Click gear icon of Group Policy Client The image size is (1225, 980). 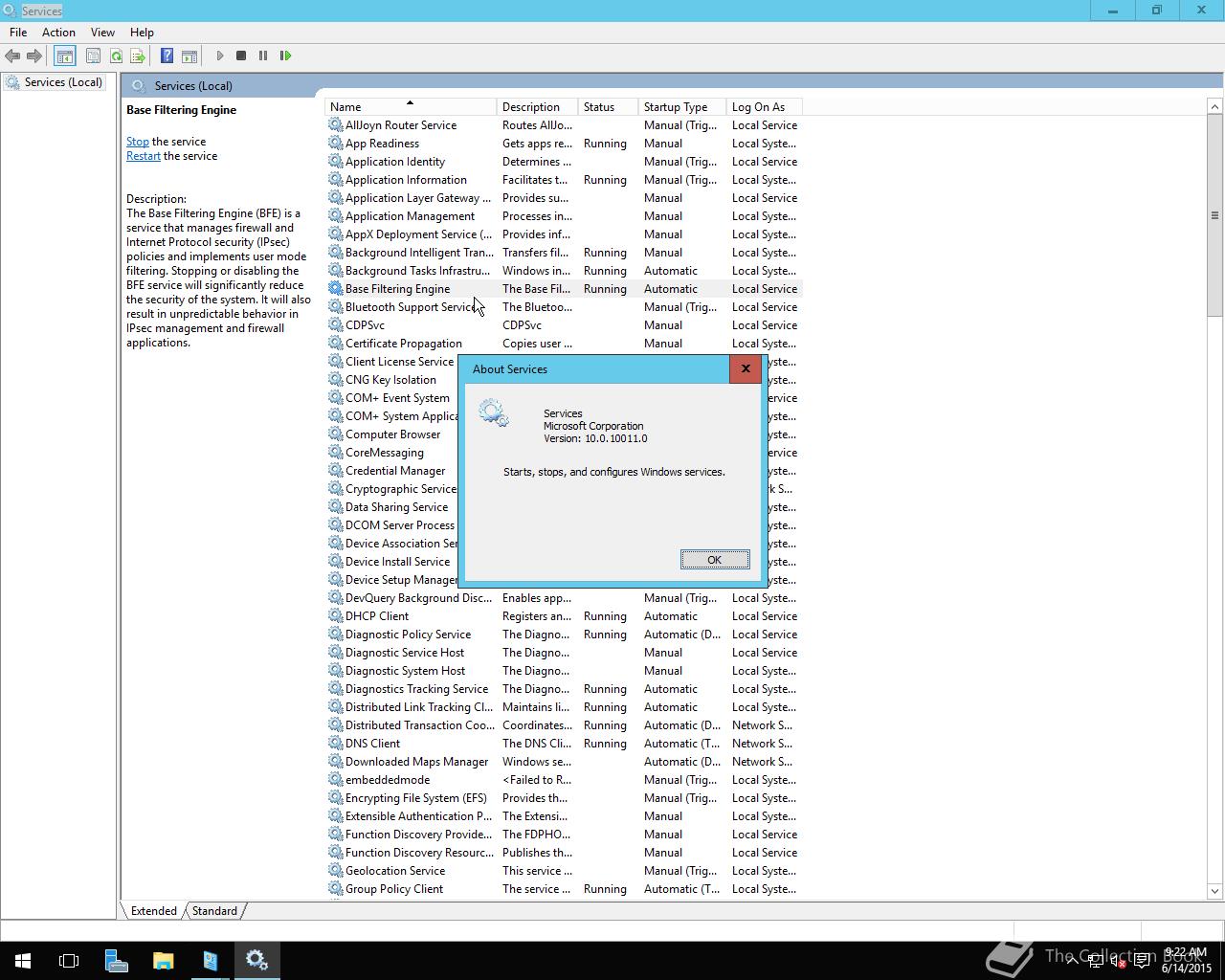336,889
